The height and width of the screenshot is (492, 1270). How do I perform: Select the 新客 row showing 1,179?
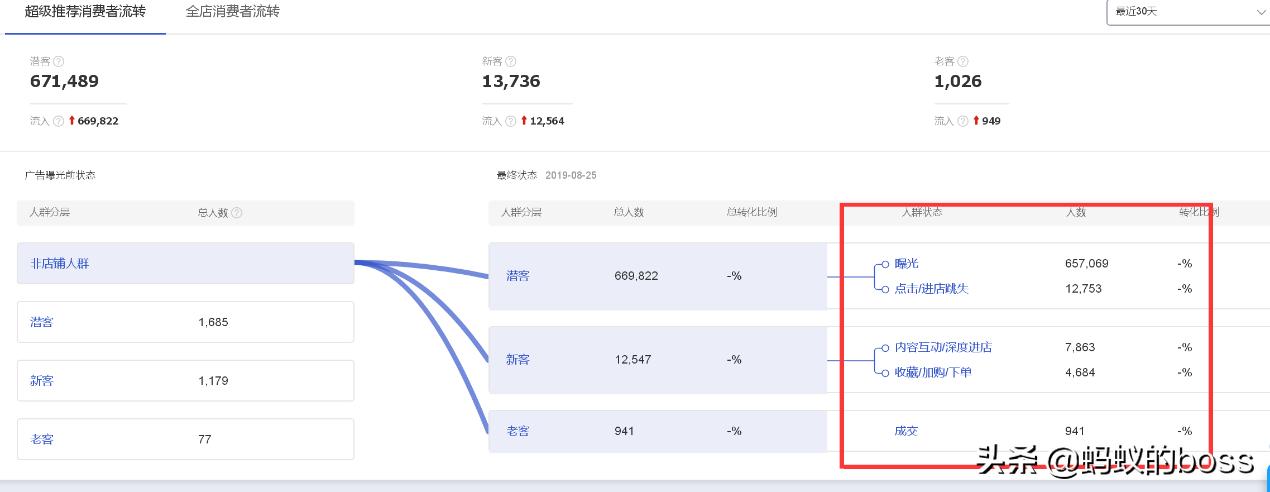coord(185,381)
